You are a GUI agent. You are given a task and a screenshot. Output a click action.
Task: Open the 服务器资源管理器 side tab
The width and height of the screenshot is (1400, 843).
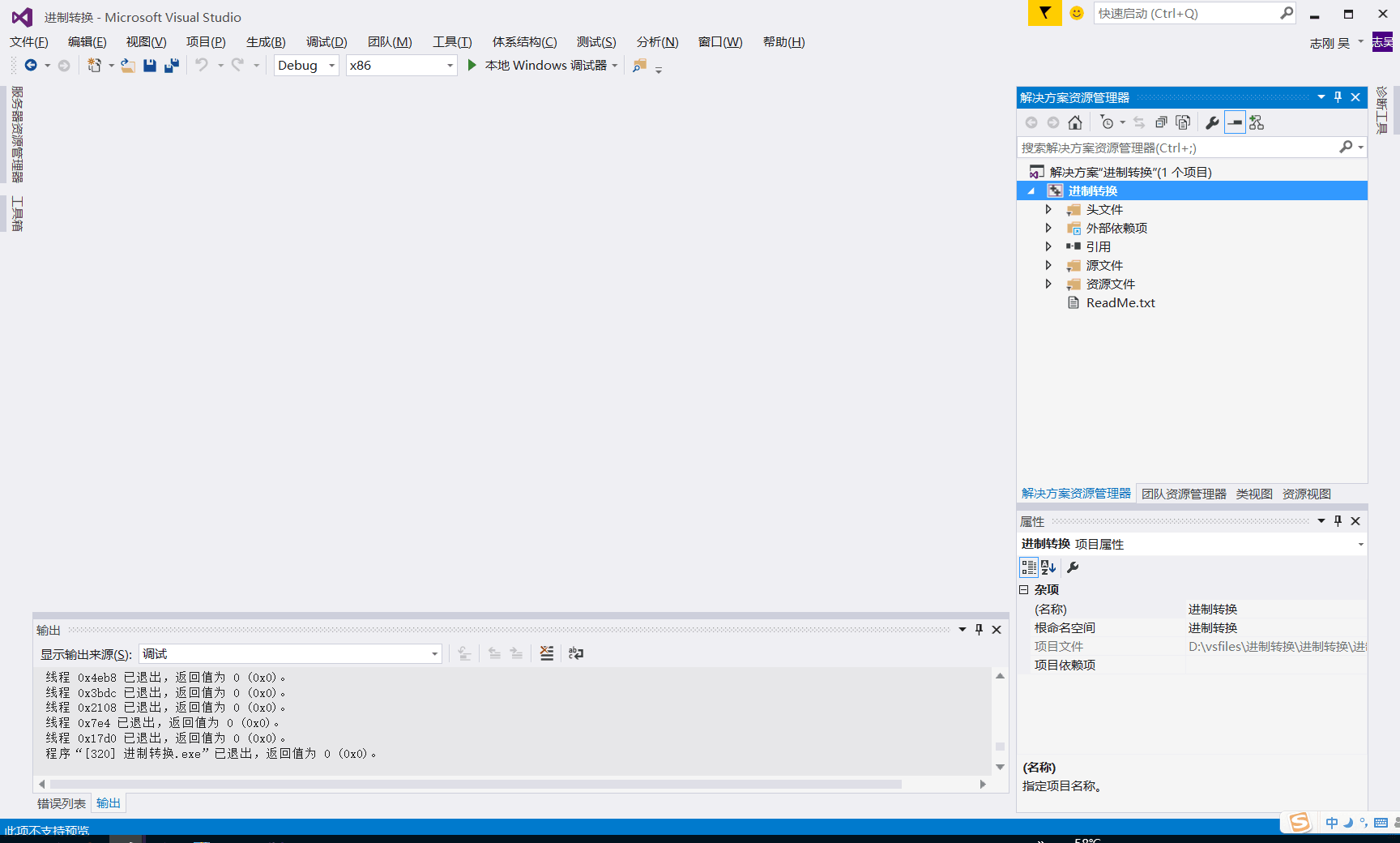point(17,135)
